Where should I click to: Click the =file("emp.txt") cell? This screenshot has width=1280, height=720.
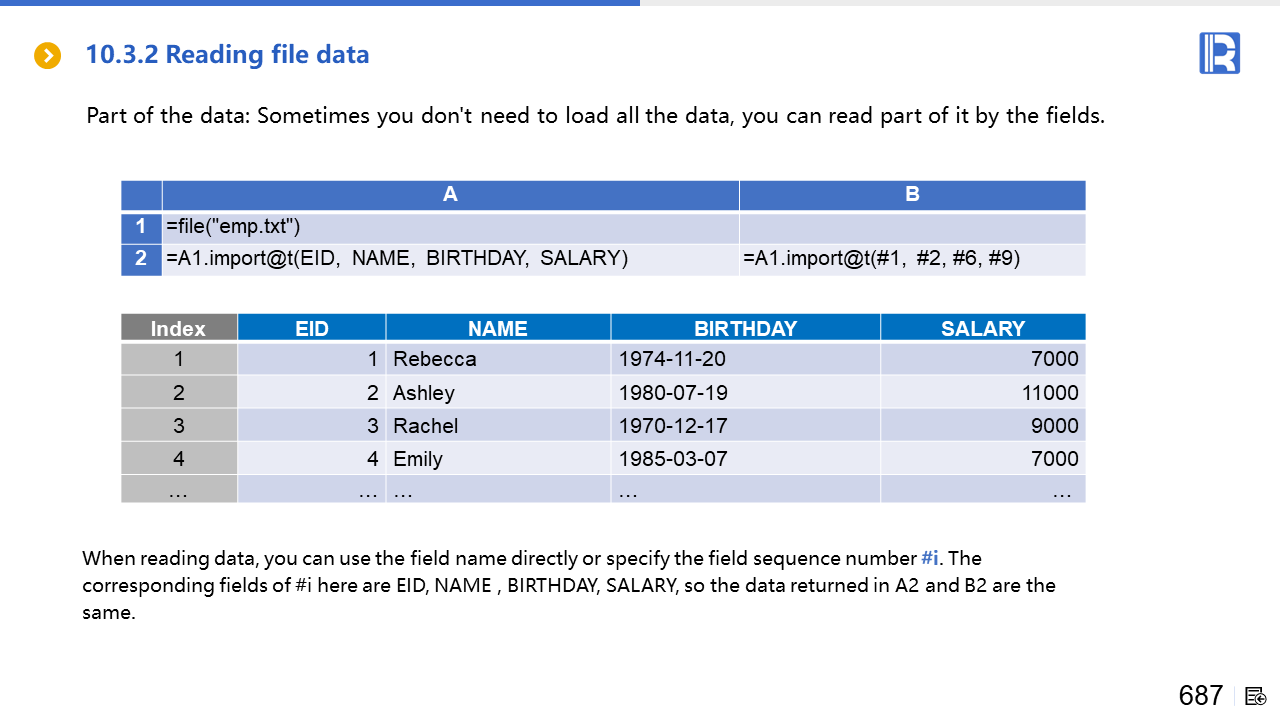(x=450, y=227)
